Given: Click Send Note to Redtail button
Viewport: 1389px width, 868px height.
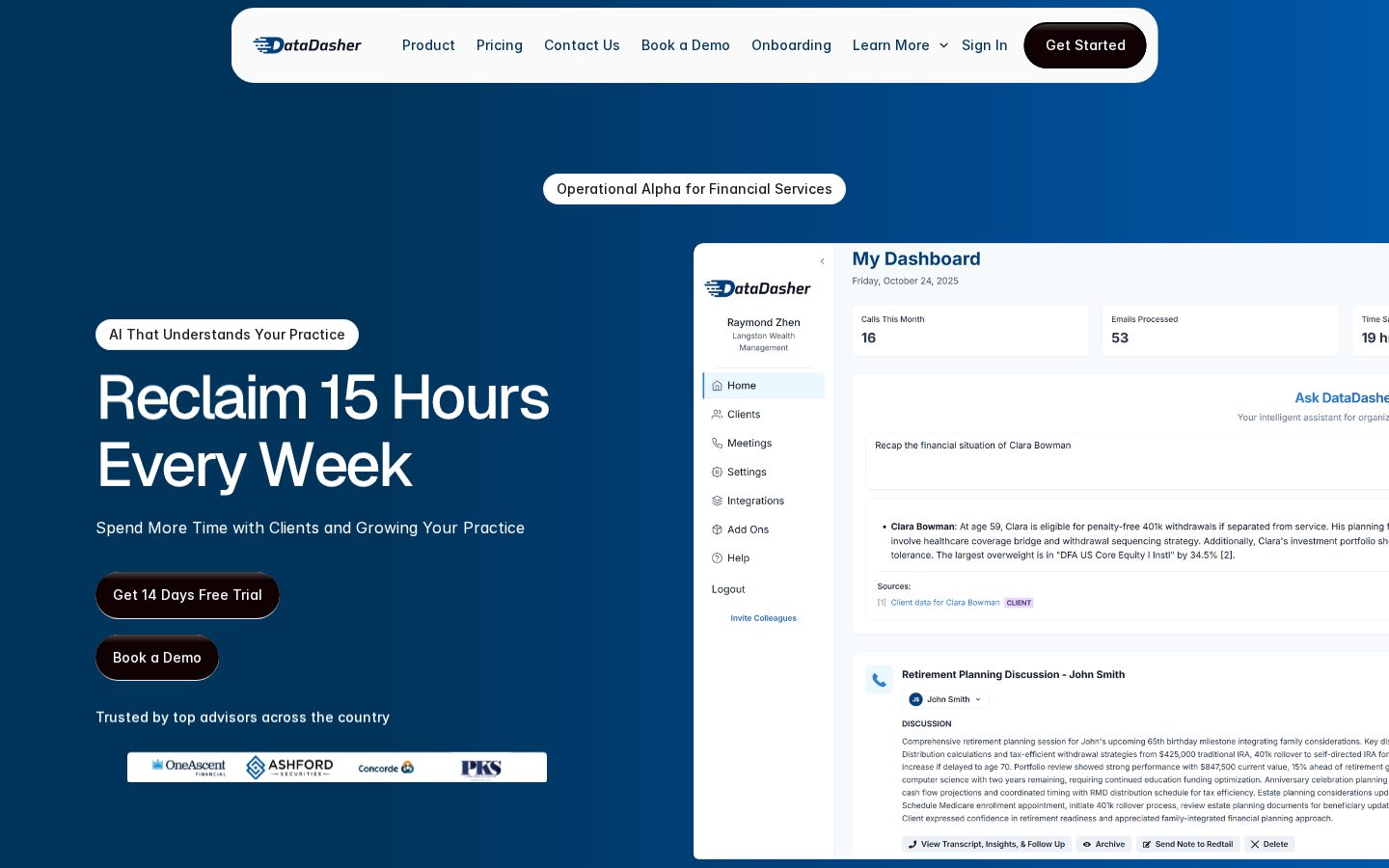Looking at the screenshot, I should click(x=1187, y=844).
